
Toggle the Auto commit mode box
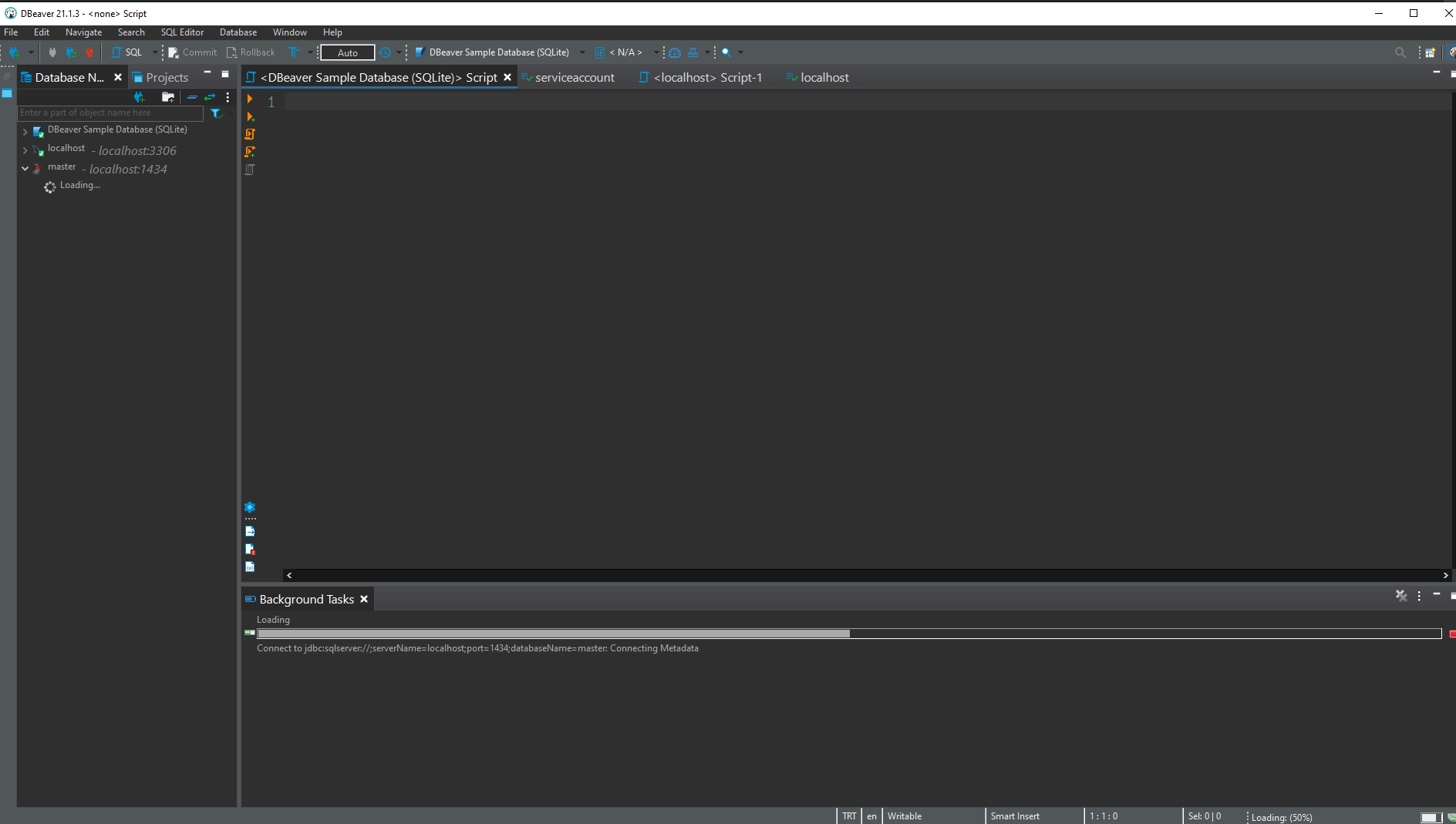point(348,52)
